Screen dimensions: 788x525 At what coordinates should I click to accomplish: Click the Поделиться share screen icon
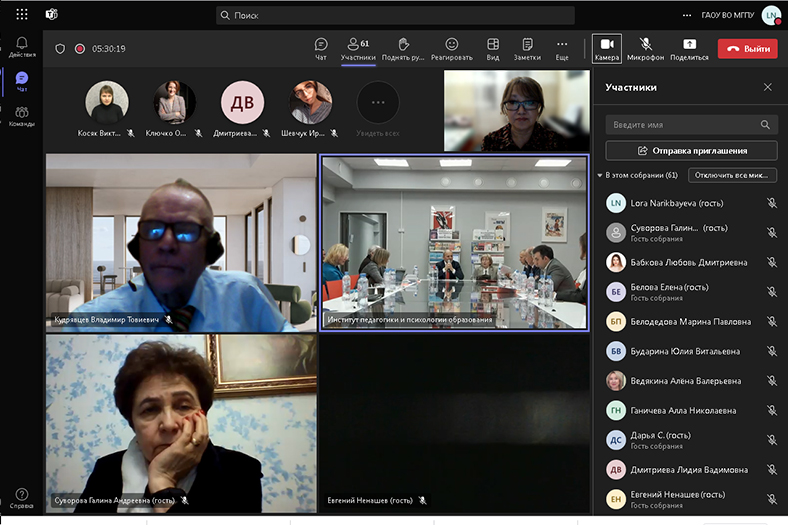(689, 45)
